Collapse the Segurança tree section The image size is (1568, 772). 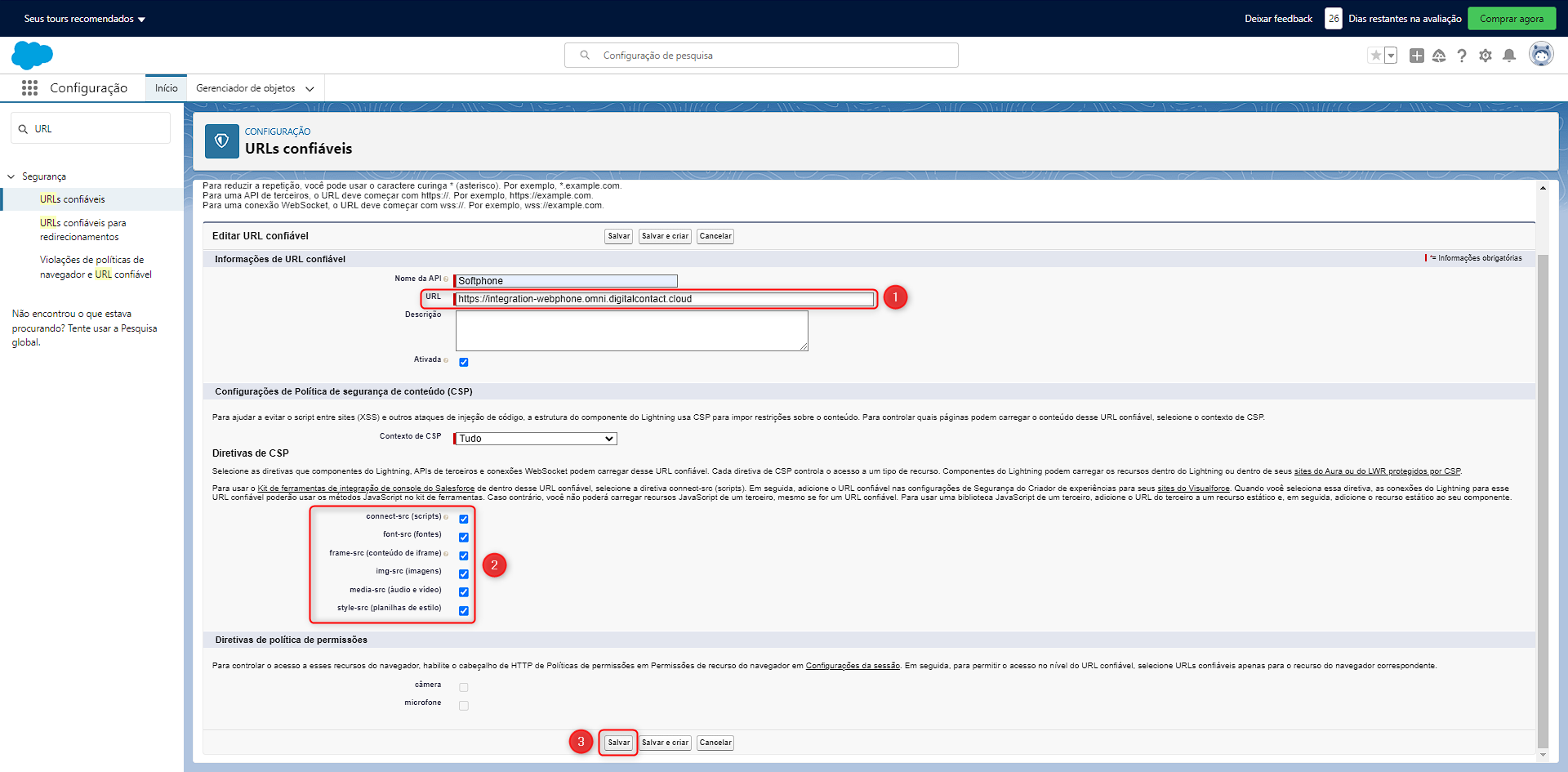click(11, 176)
